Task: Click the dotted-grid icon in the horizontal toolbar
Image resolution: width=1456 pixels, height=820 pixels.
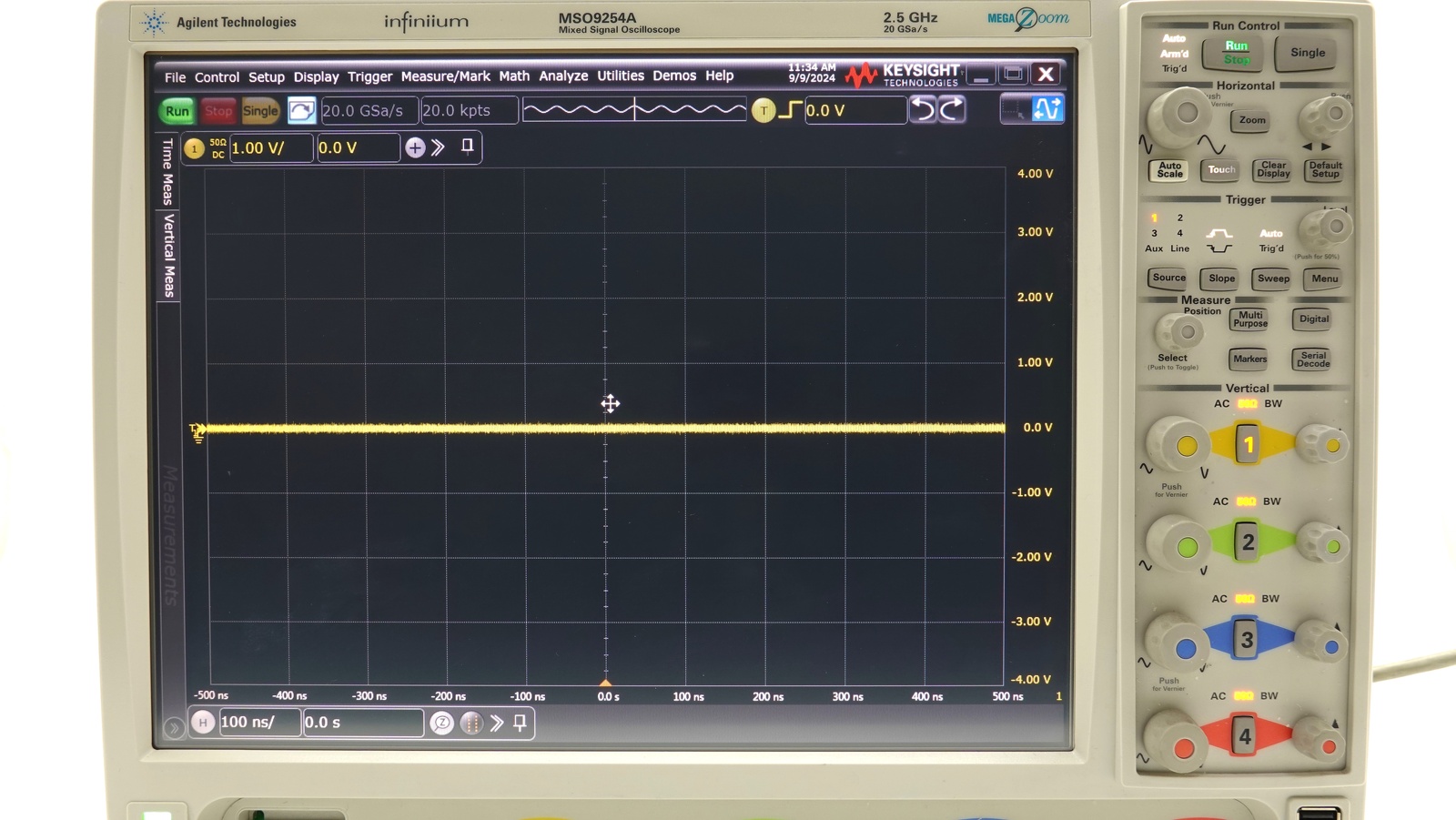Action: point(471,723)
